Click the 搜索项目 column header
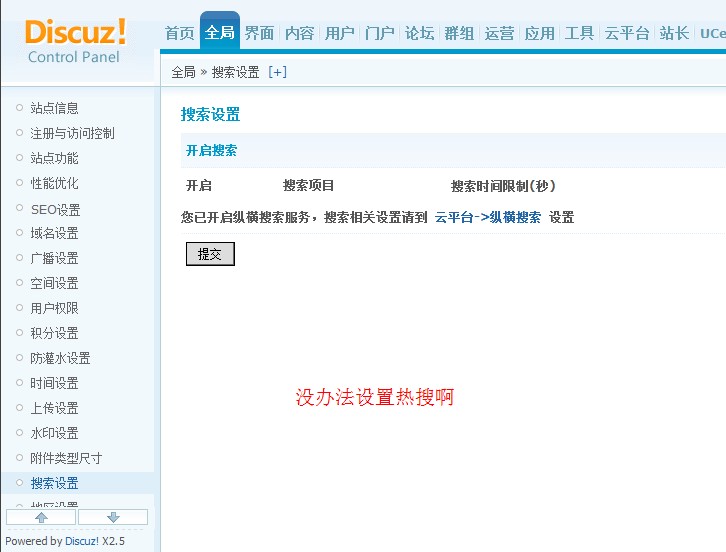726x552 pixels. (308, 185)
